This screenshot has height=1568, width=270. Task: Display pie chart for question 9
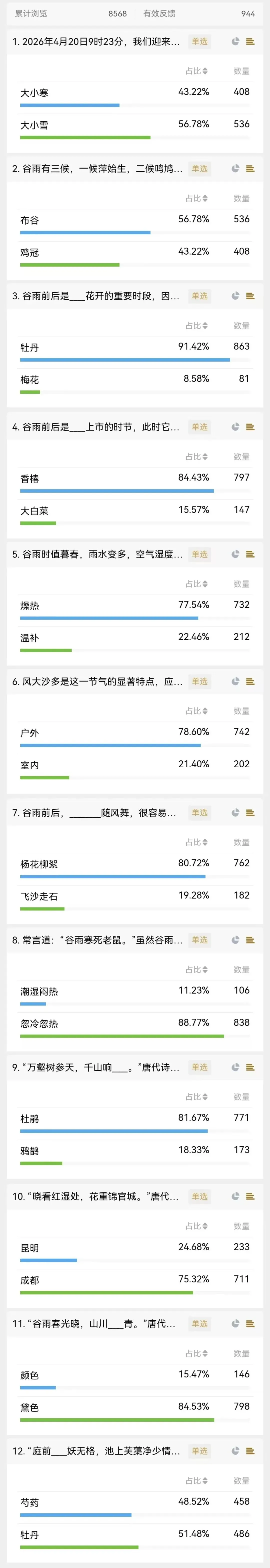(235, 1067)
